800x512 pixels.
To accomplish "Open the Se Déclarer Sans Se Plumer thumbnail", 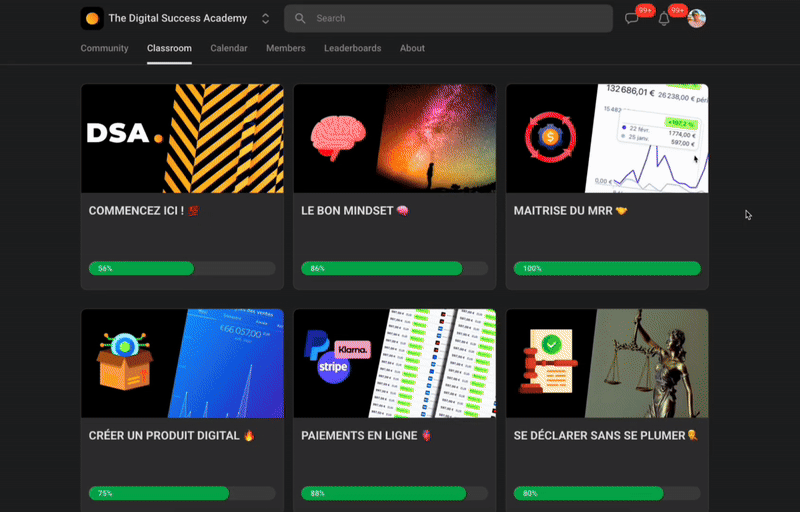I will [x=607, y=362].
